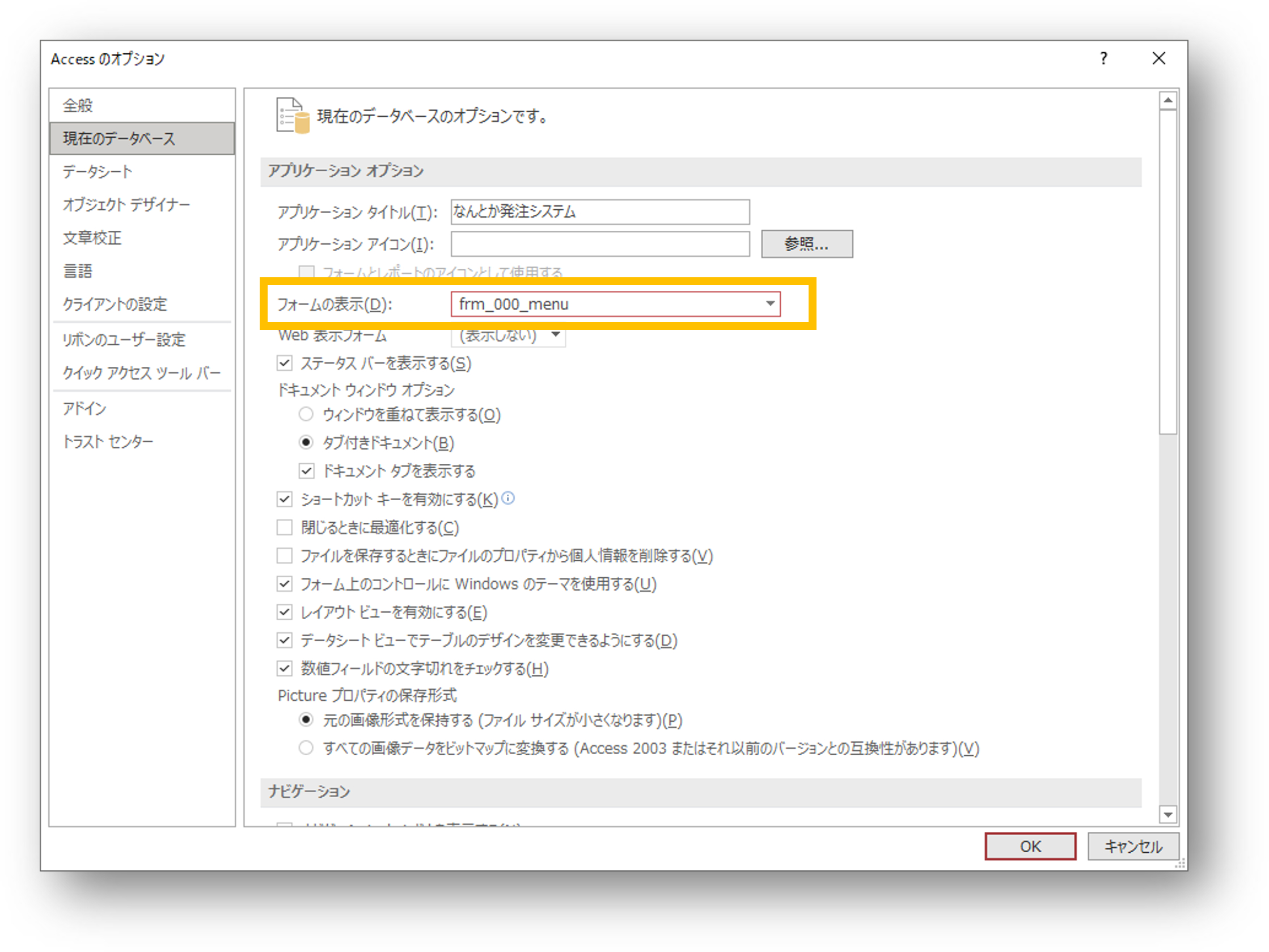Click the scrollbar down arrow
This screenshot has width=1269, height=952.
point(1168,814)
